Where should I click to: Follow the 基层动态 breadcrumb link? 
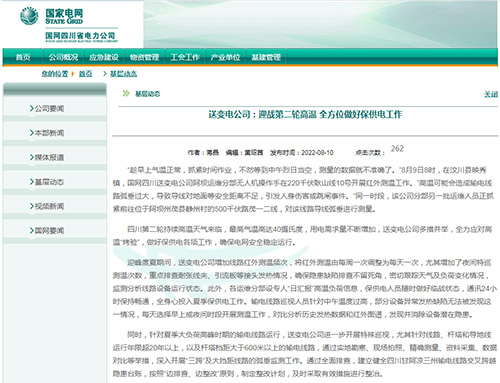click(x=124, y=74)
